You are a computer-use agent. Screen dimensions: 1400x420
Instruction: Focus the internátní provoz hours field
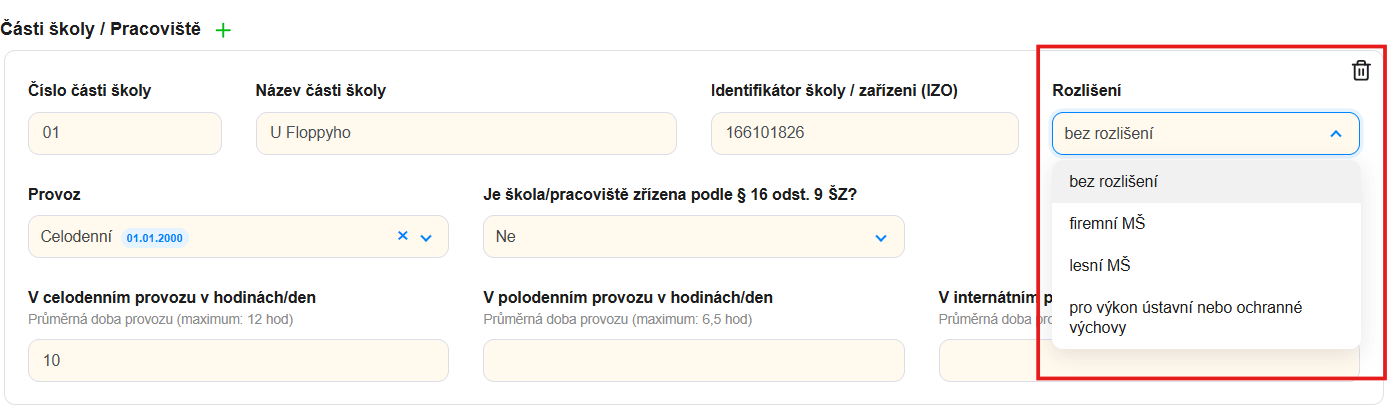coord(990,360)
